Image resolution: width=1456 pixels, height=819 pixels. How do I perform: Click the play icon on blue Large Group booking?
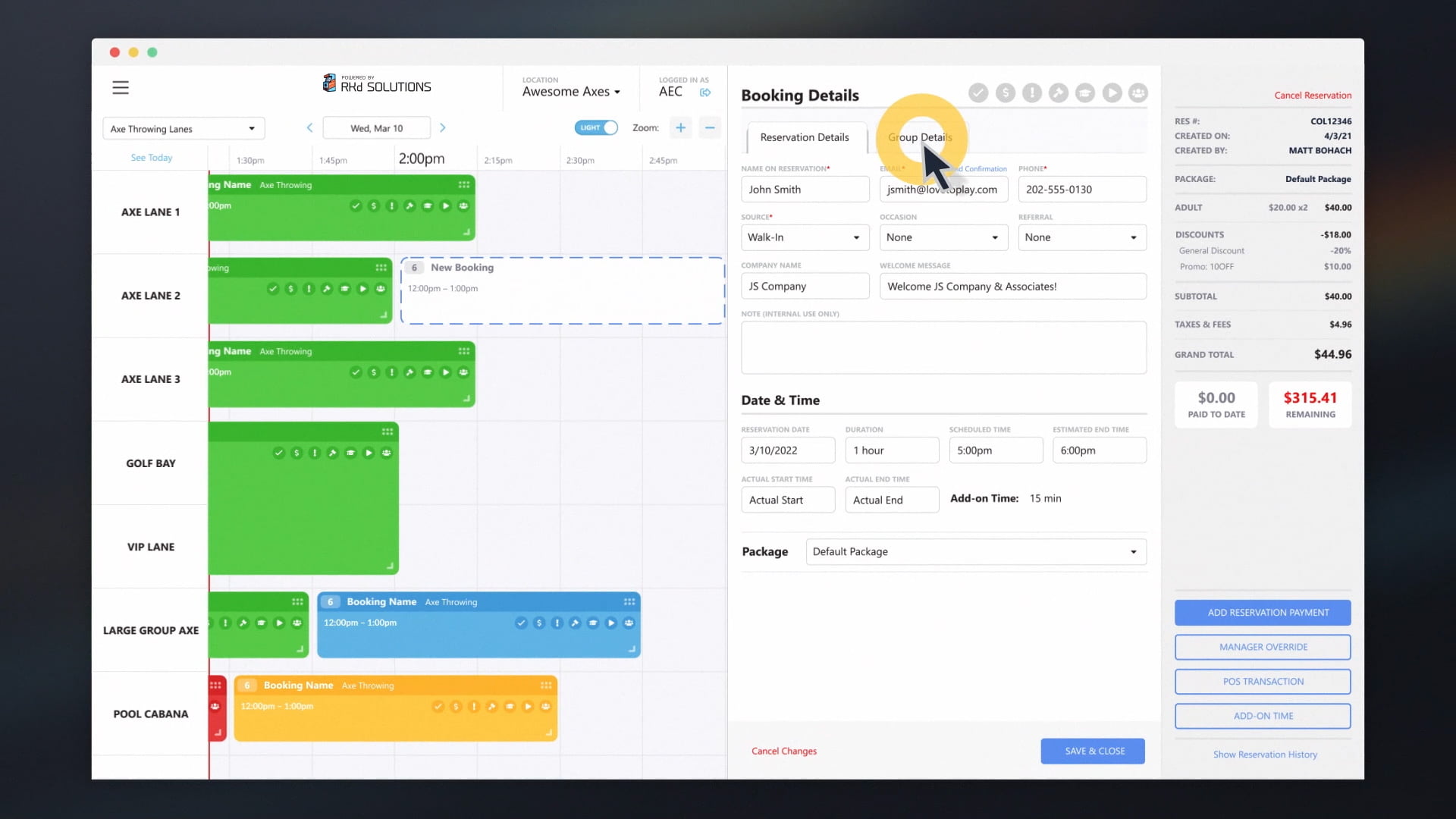tap(611, 623)
